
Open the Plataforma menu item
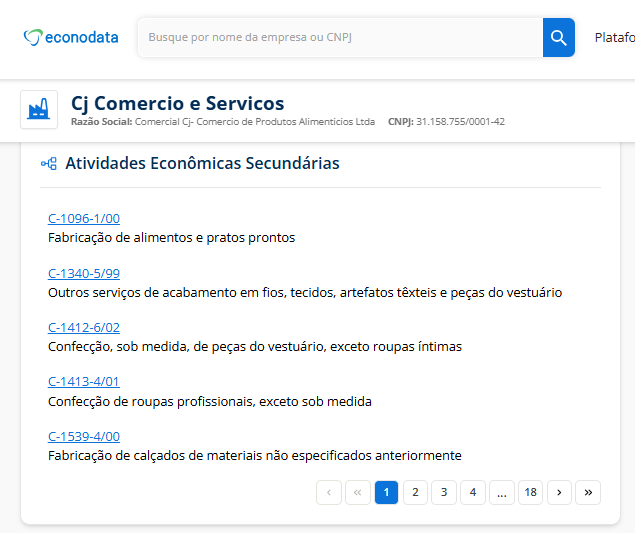(614, 38)
